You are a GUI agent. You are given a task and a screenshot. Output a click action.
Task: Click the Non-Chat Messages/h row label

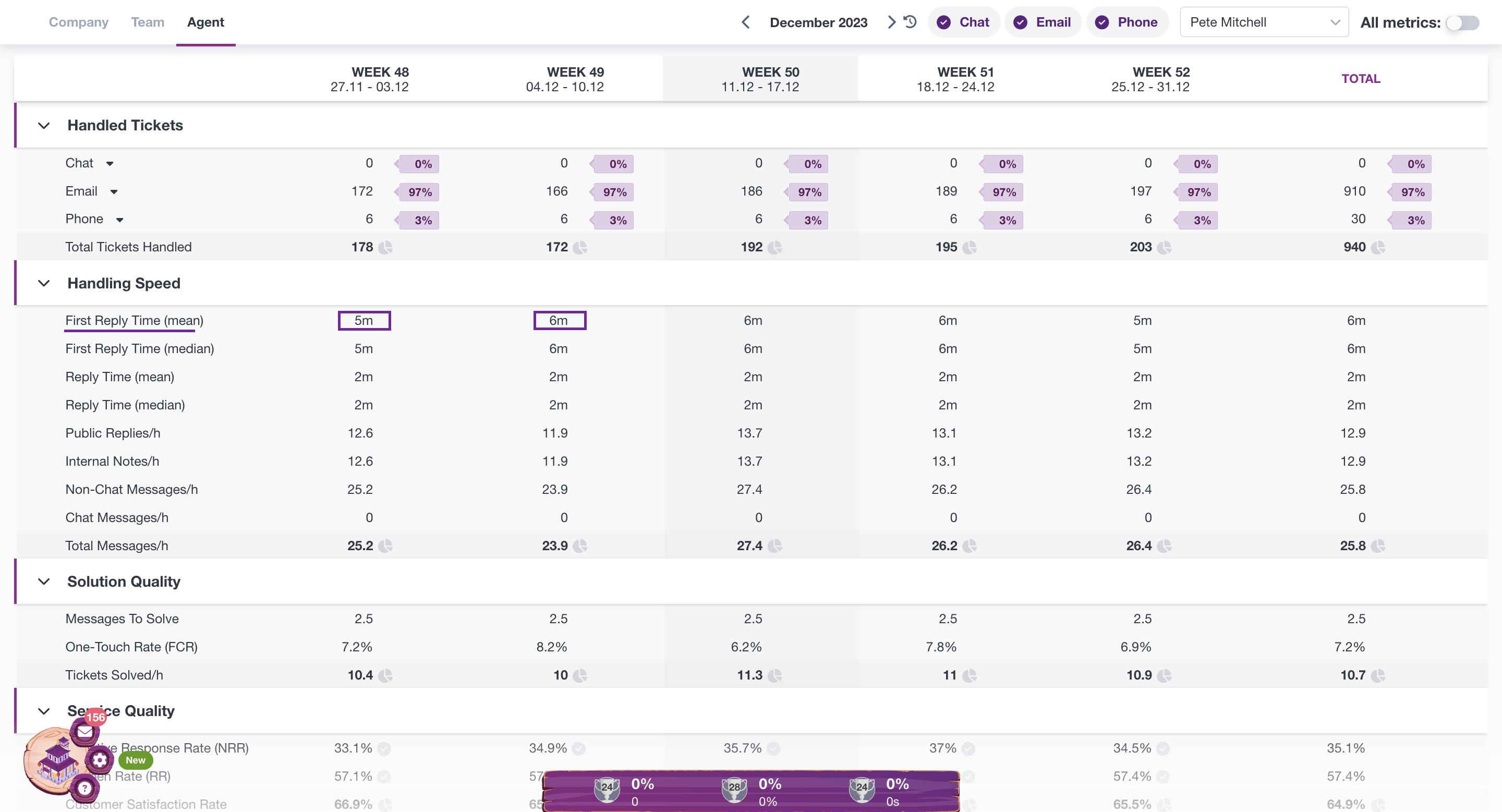131,490
